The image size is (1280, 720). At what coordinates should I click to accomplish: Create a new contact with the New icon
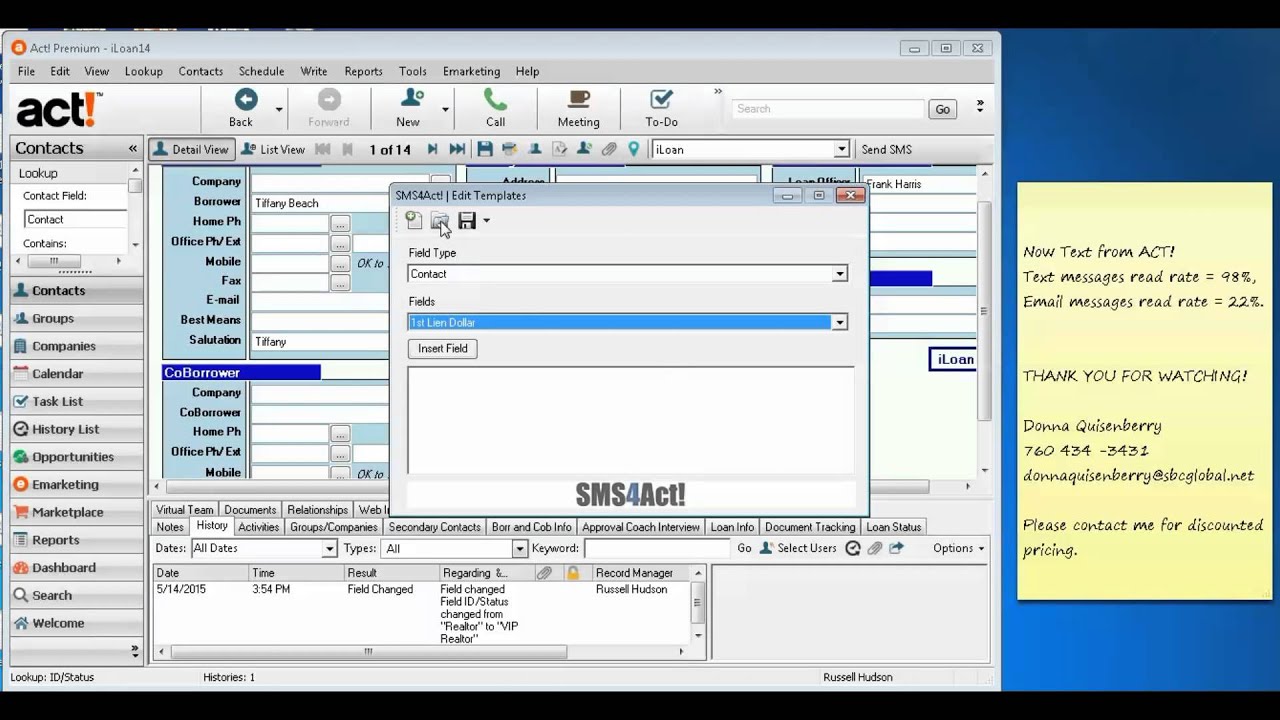(x=410, y=100)
